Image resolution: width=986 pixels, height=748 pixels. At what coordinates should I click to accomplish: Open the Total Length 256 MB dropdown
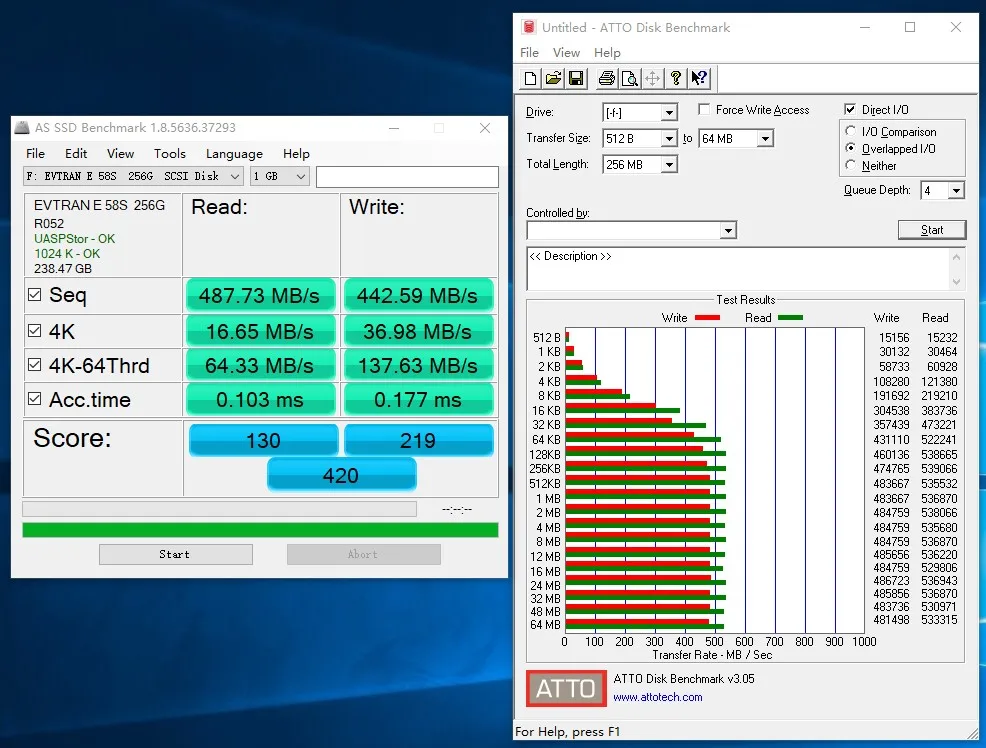(669, 165)
